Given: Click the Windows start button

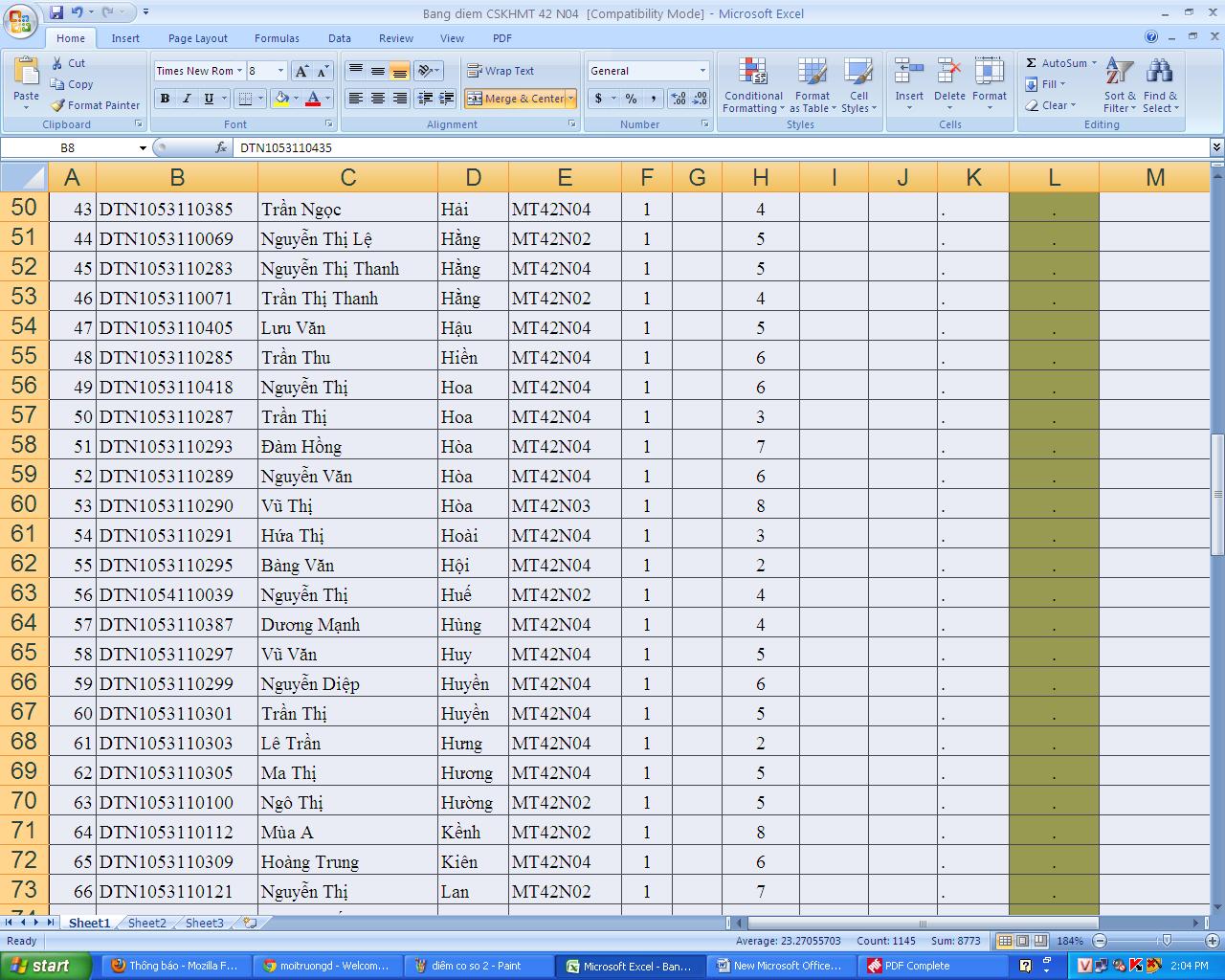Looking at the screenshot, I should pos(45,966).
